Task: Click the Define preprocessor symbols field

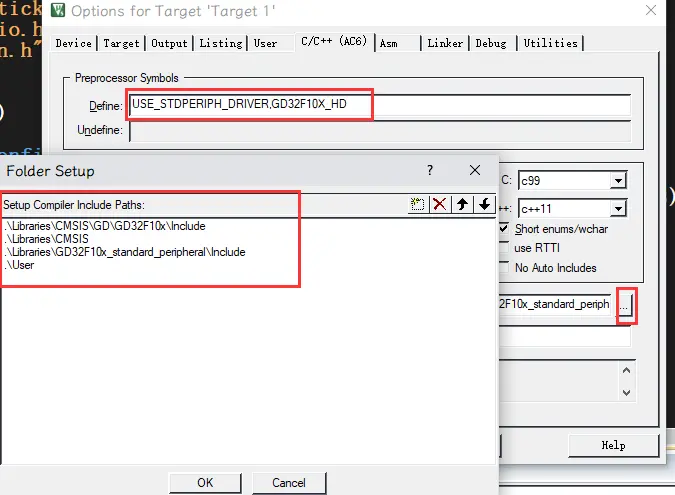Action: (x=380, y=105)
